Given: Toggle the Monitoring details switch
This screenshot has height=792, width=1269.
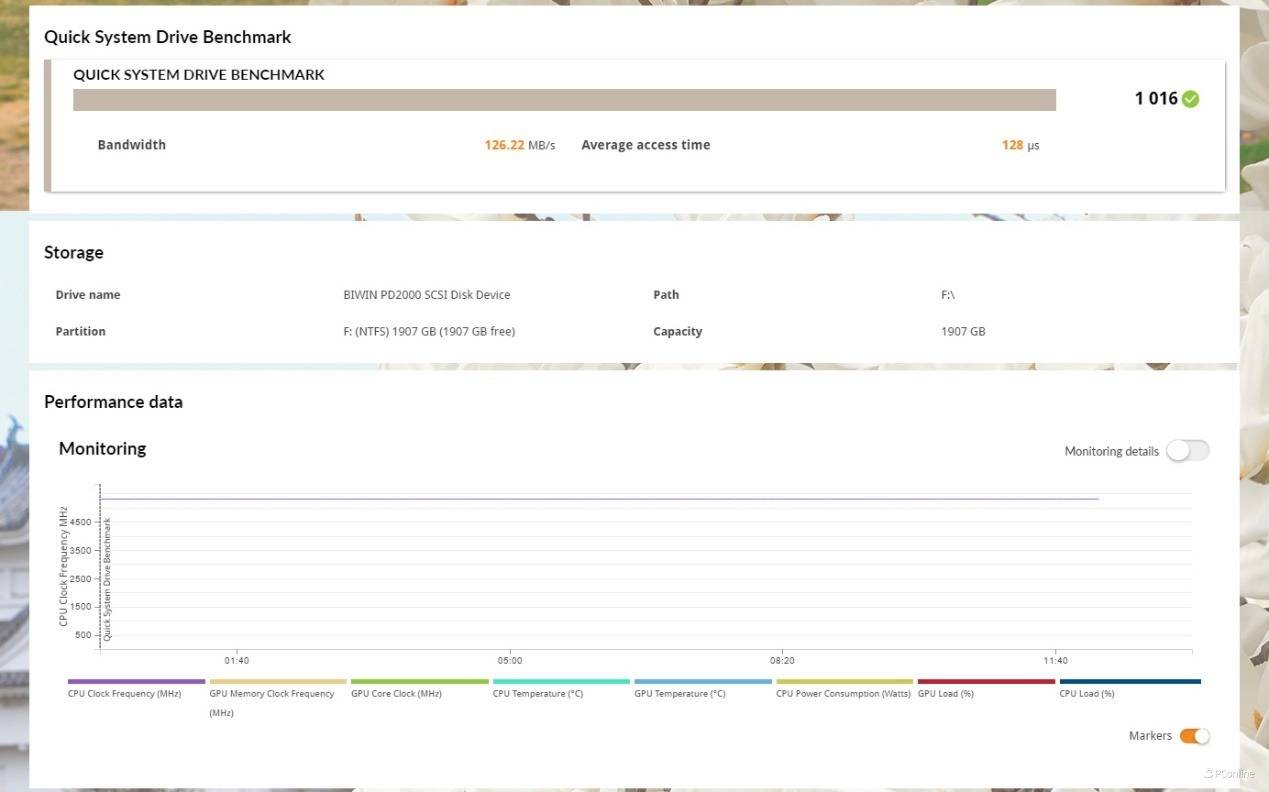Looking at the screenshot, I should pyautogui.click(x=1188, y=451).
